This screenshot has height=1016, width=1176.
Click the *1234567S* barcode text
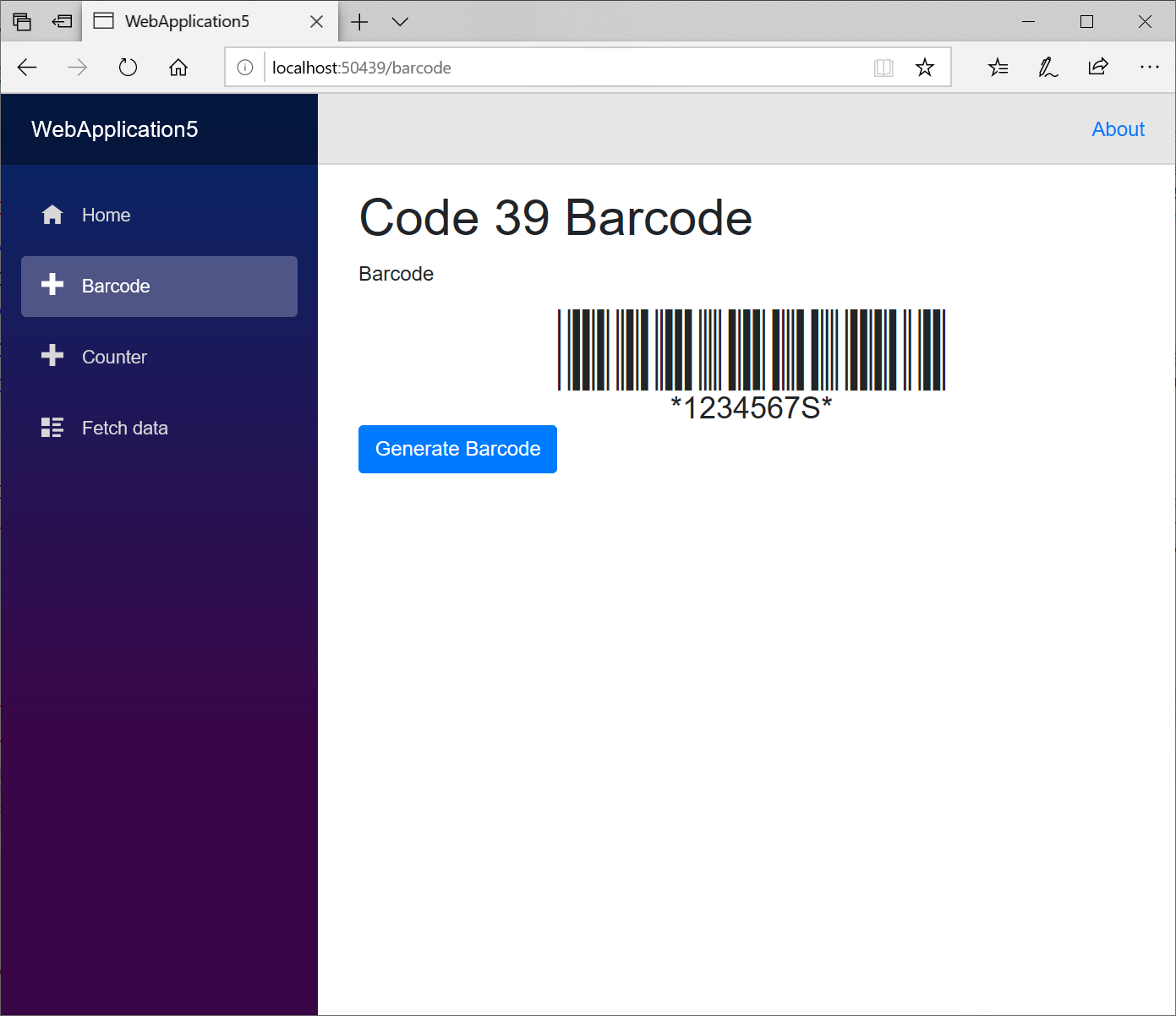(x=752, y=407)
